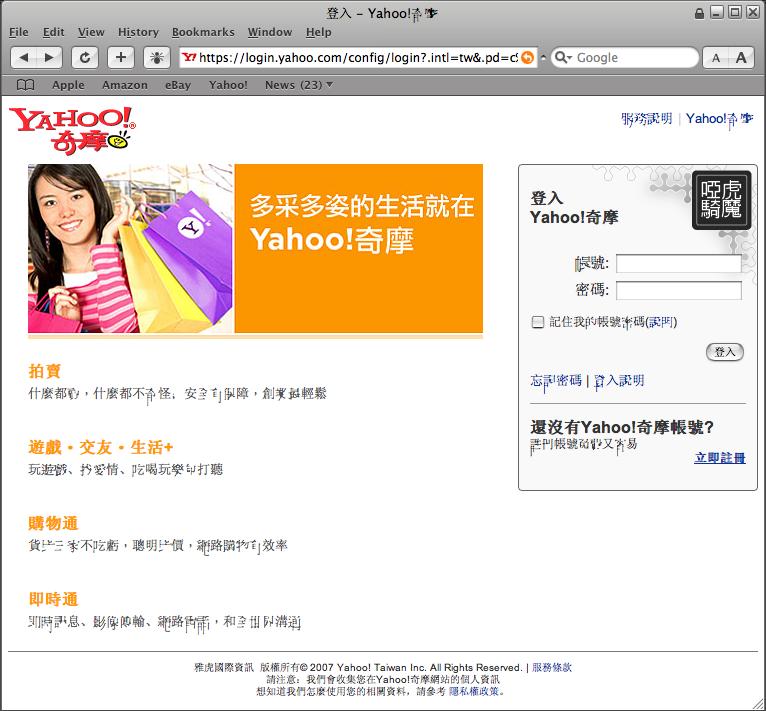This screenshot has height=711, width=766.
Task: Increase text size with large A button
Action: coord(741,58)
